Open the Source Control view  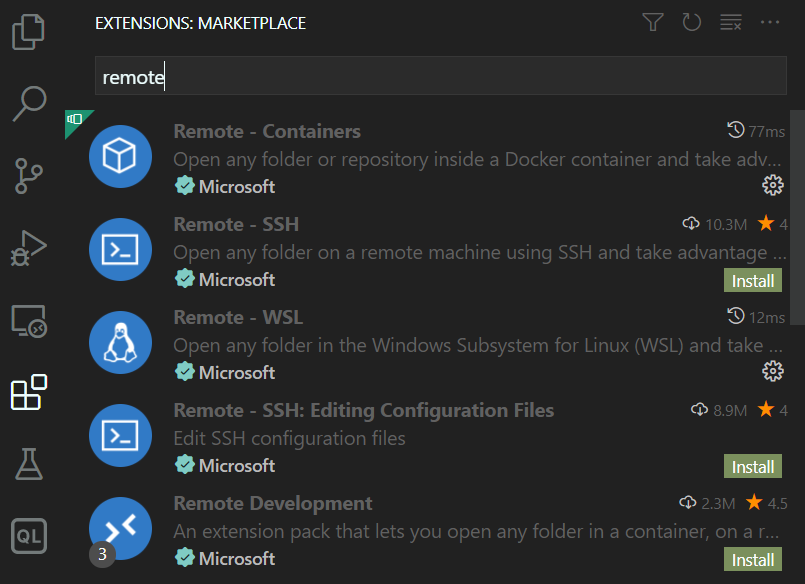tap(29, 175)
